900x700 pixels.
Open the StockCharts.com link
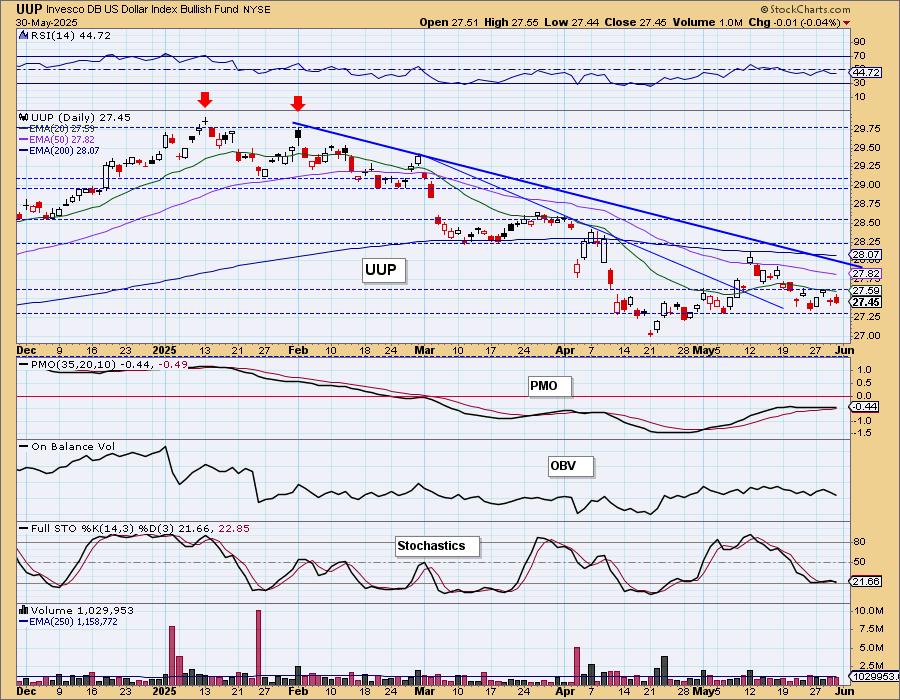(x=810, y=9)
